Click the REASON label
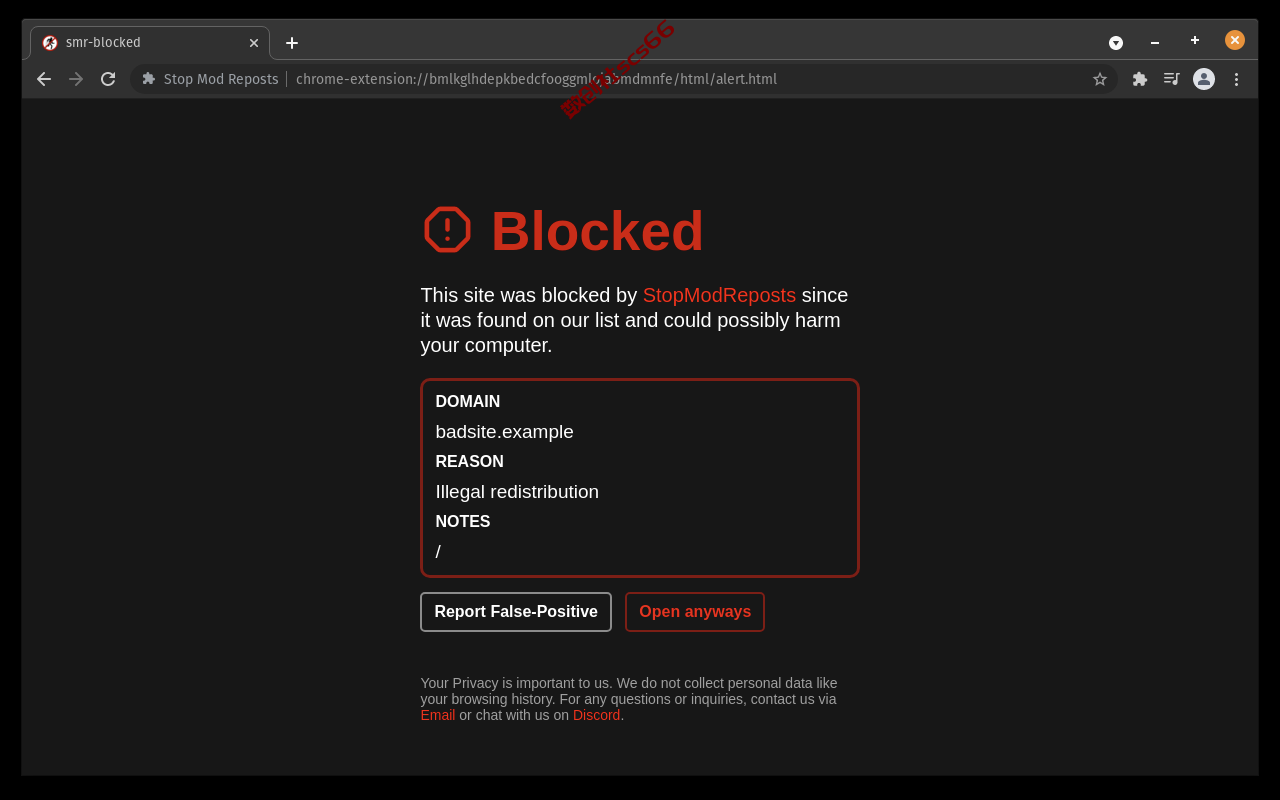The width and height of the screenshot is (1280, 800). pyautogui.click(x=470, y=462)
